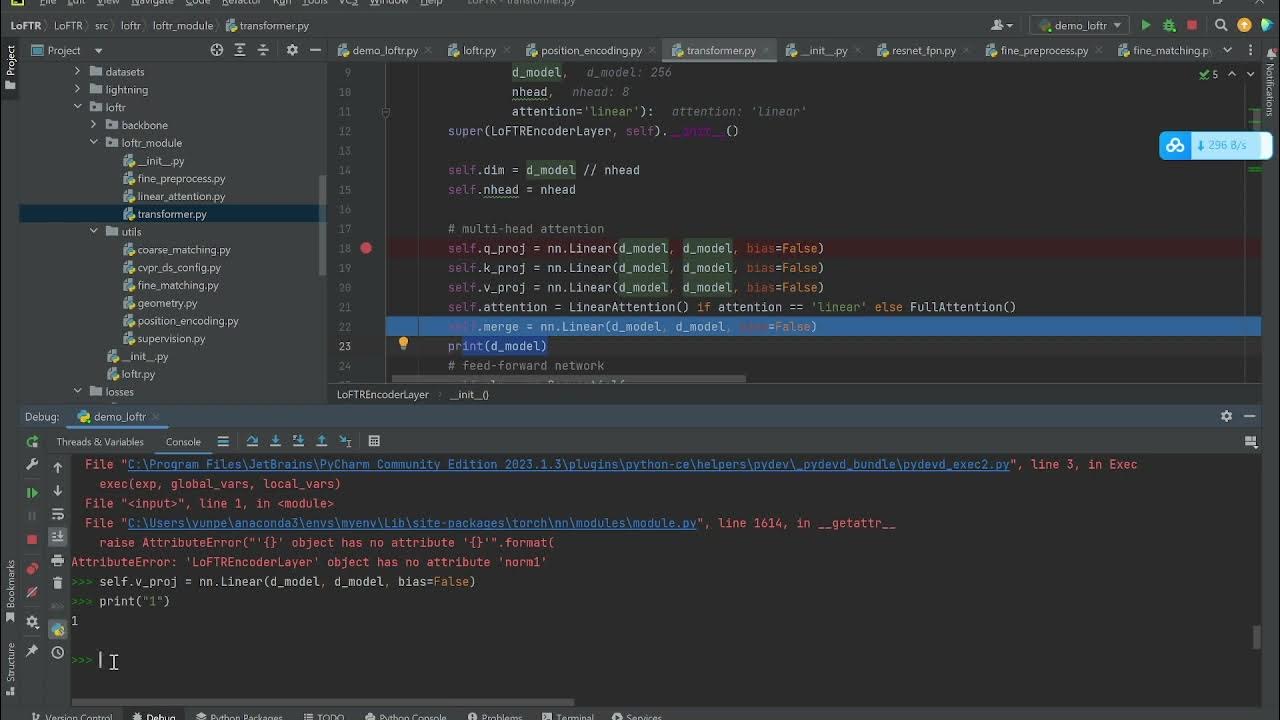Open the resnet_fpn.py editor tab
Image resolution: width=1280 pixels, height=720 pixels.
(923, 50)
